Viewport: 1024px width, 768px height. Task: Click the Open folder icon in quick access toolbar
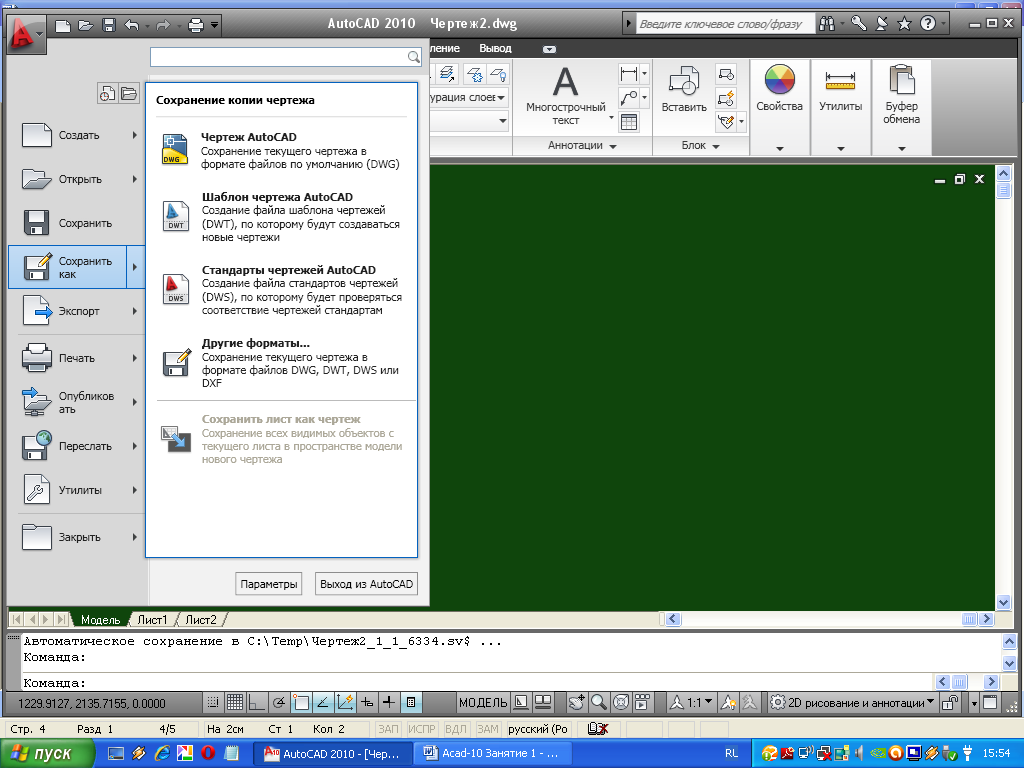click(86, 25)
